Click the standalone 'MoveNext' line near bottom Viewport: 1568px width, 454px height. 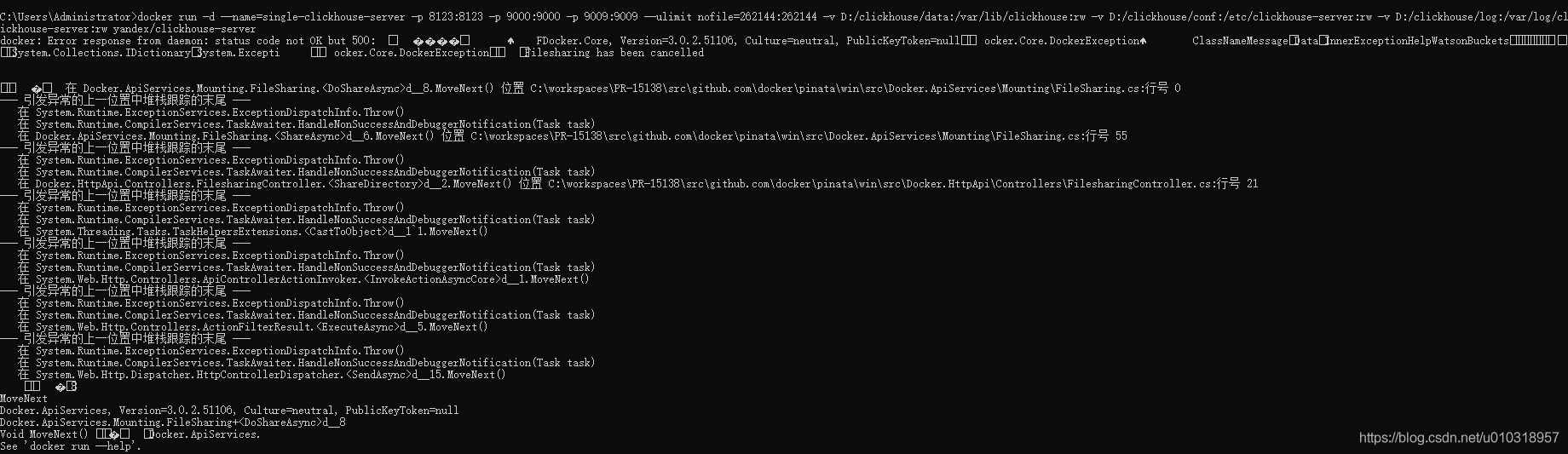(x=24, y=399)
